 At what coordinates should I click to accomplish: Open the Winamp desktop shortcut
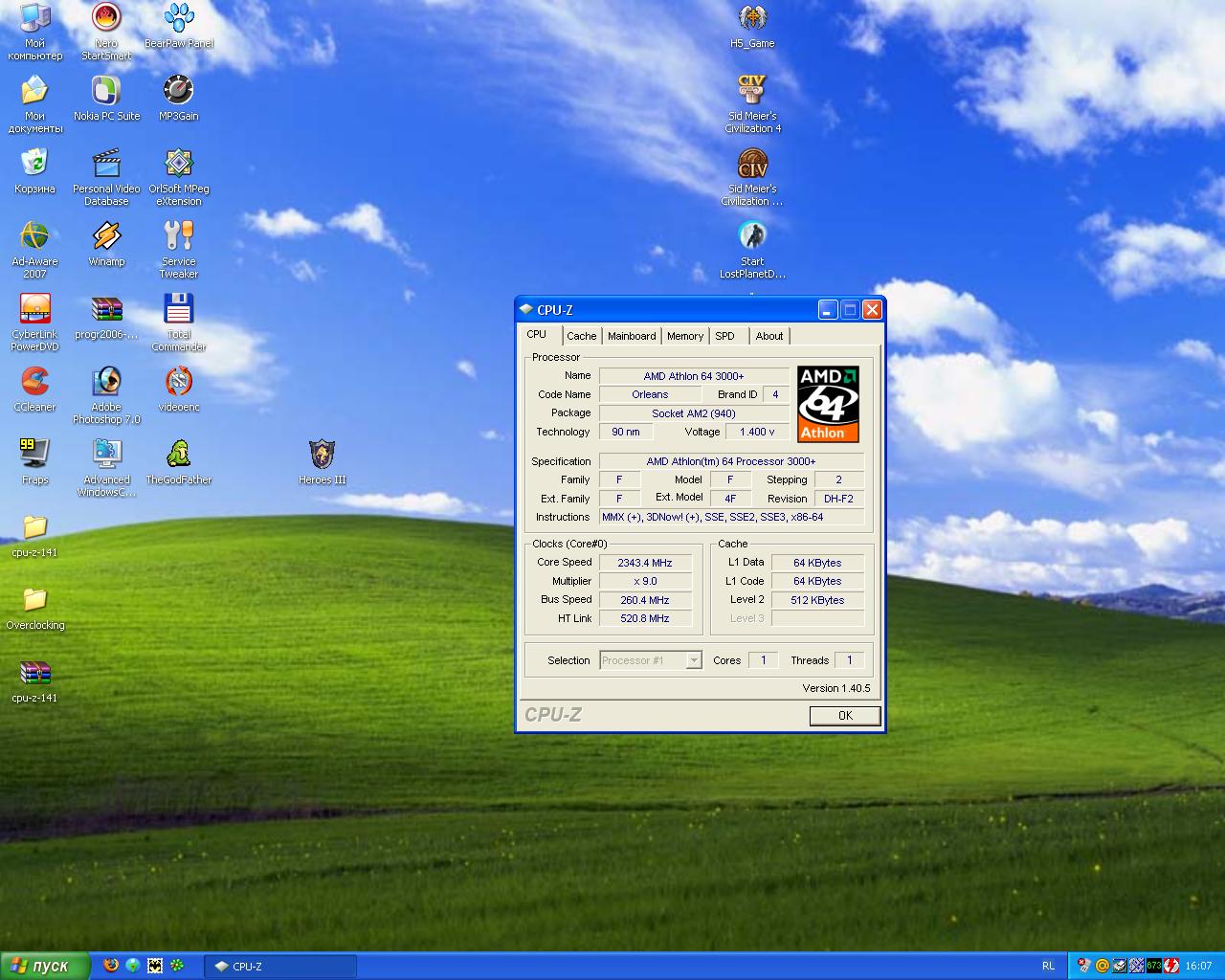point(106,243)
